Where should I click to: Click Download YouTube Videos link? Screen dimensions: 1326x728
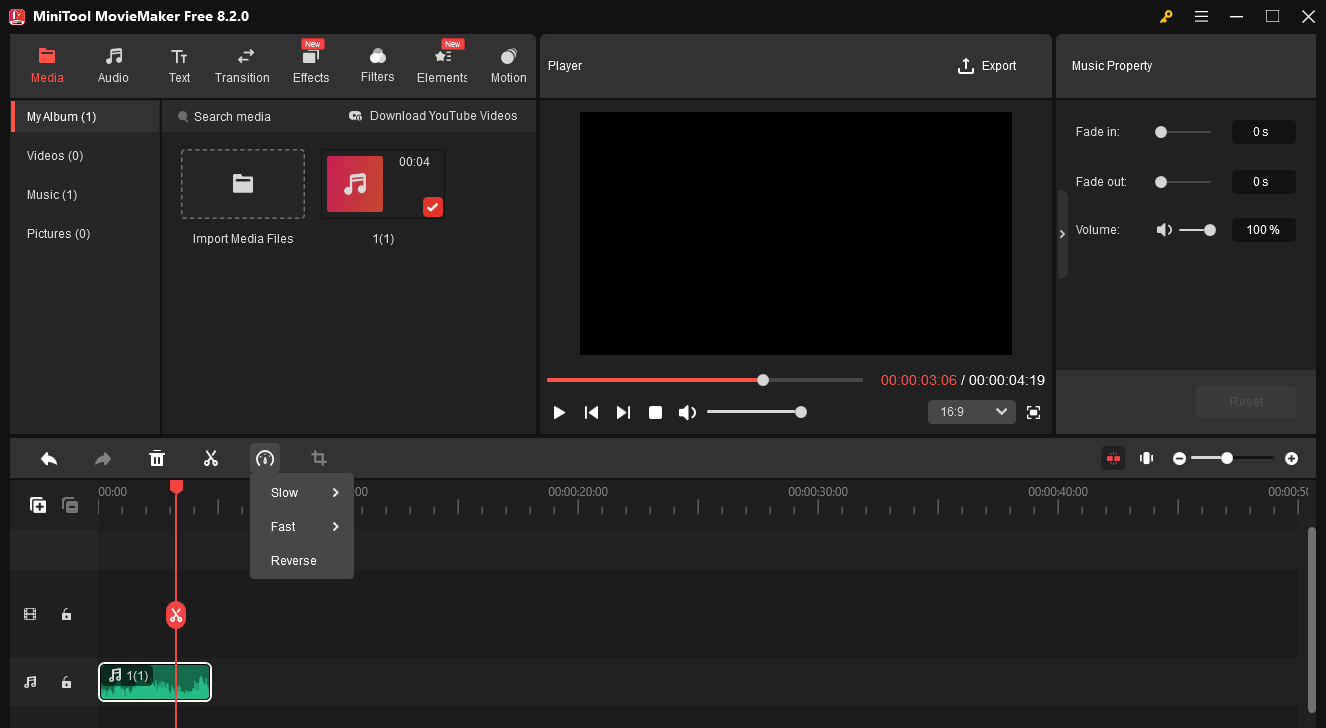pyautogui.click(x=433, y=116)
